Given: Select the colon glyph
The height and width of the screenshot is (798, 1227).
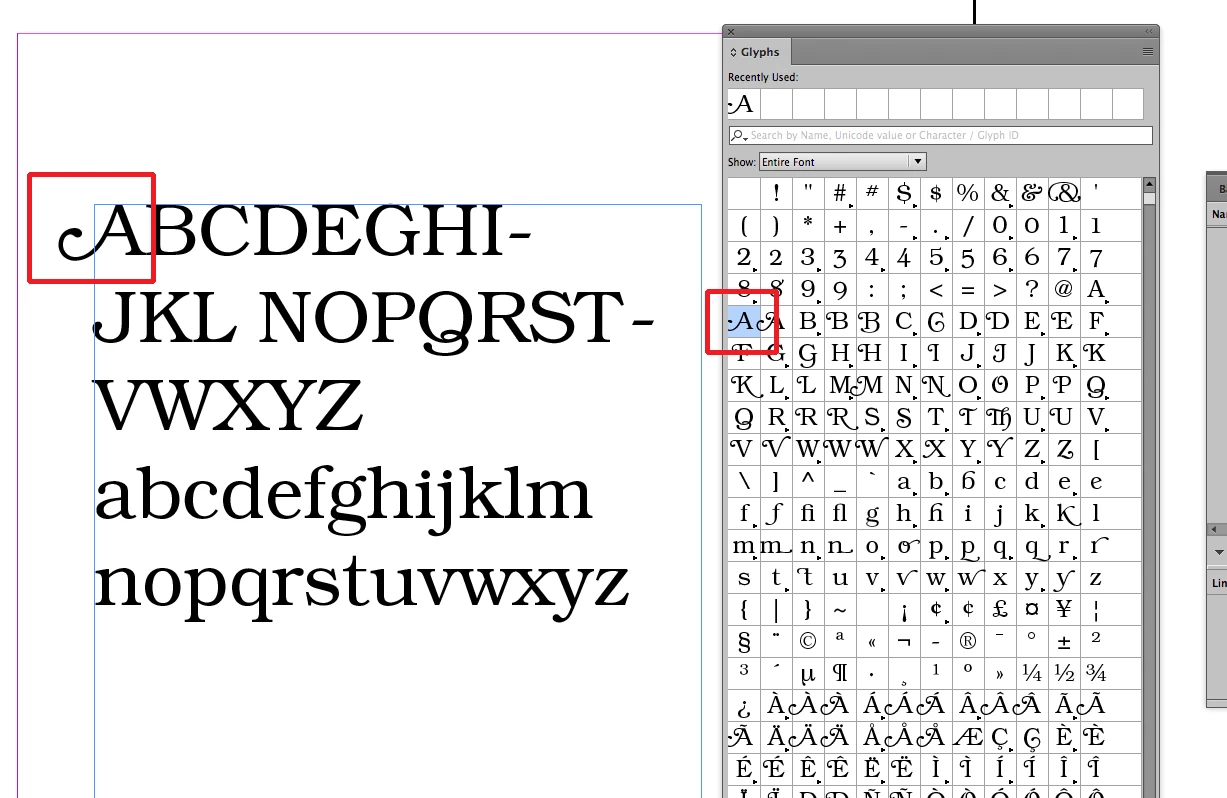Looking at the screenshot, I should click(871, 290).
